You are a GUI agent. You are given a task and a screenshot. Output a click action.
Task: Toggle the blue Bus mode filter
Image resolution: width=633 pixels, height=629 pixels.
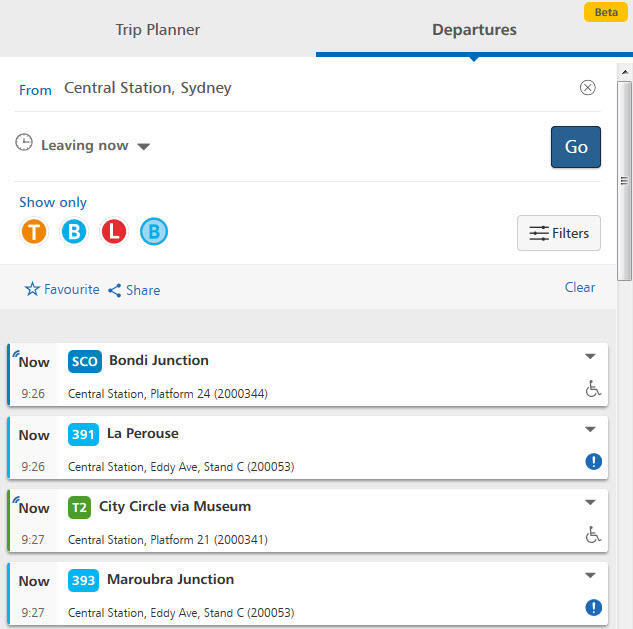(74, 232)
